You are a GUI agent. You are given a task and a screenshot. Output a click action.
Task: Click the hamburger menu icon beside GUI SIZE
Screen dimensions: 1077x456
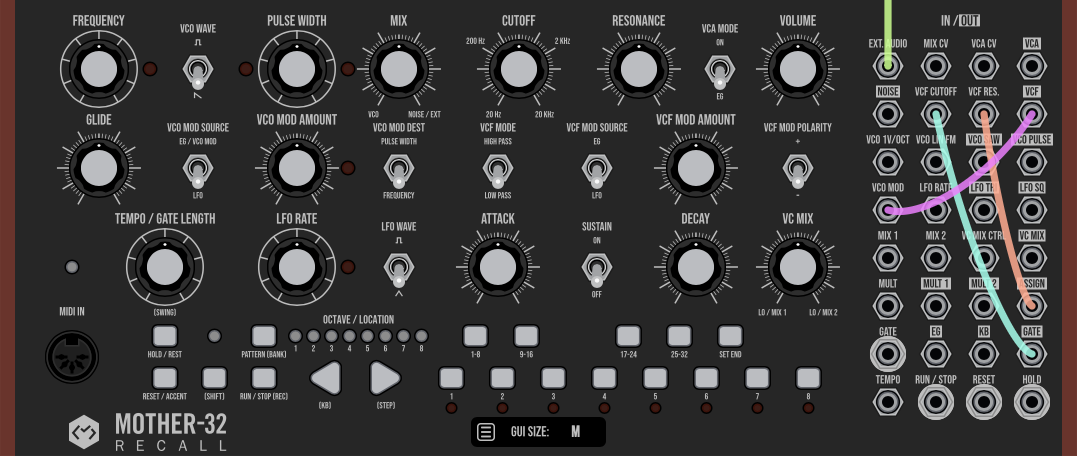[x=486, y=432]
